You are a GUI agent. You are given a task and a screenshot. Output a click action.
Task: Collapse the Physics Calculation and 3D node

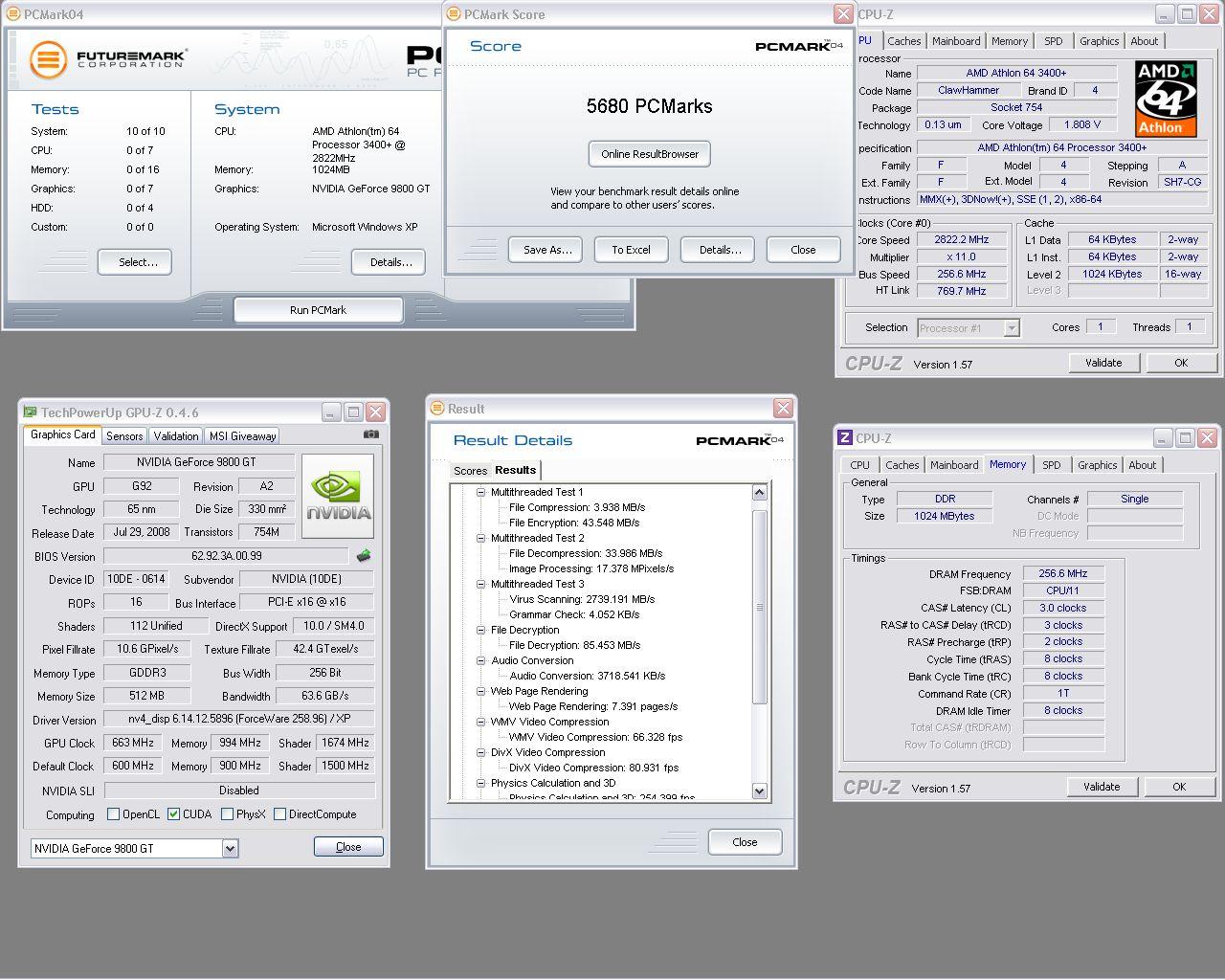pos(481,784)
